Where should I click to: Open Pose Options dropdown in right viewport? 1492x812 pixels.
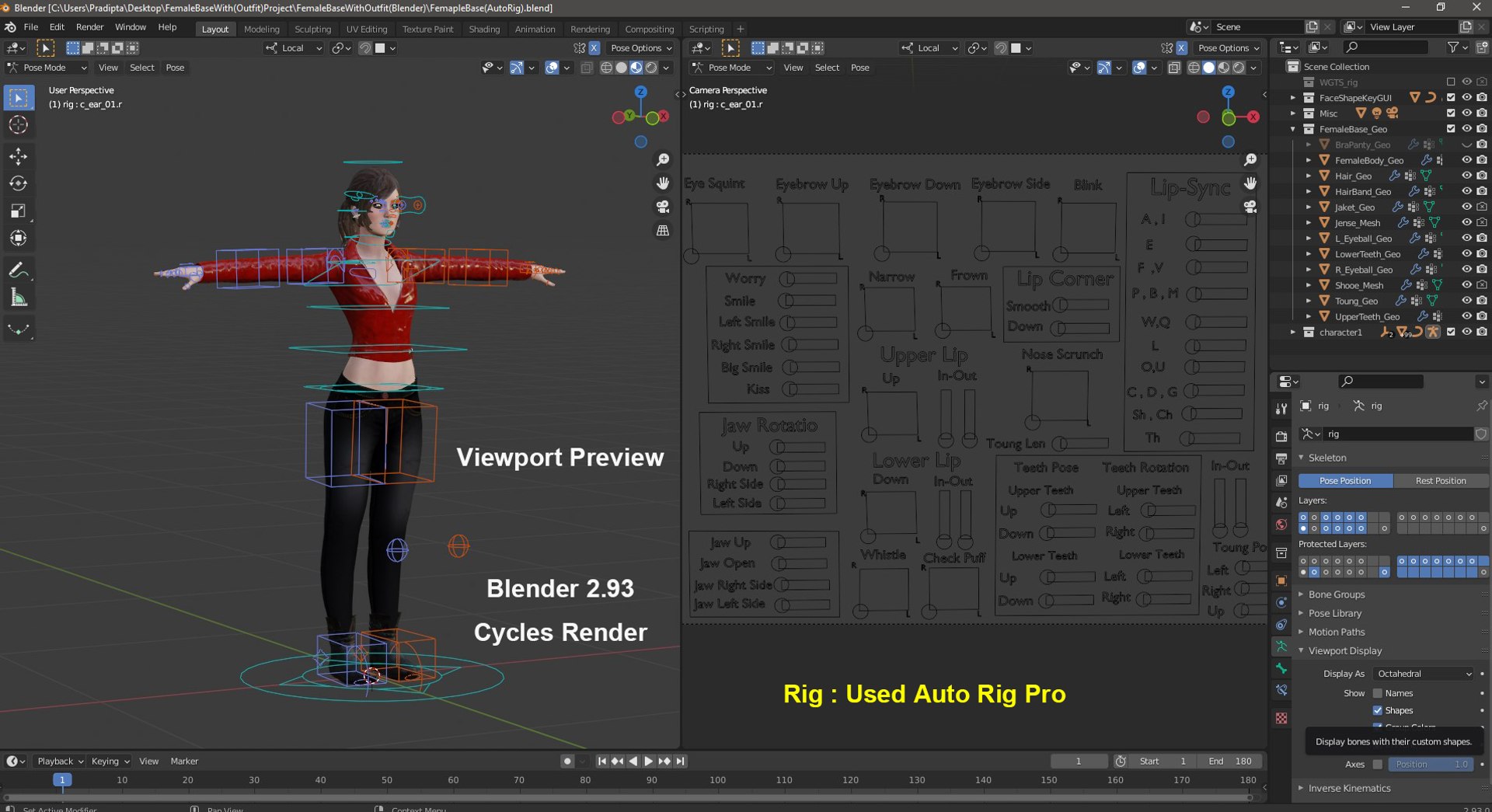point(1229,48)
